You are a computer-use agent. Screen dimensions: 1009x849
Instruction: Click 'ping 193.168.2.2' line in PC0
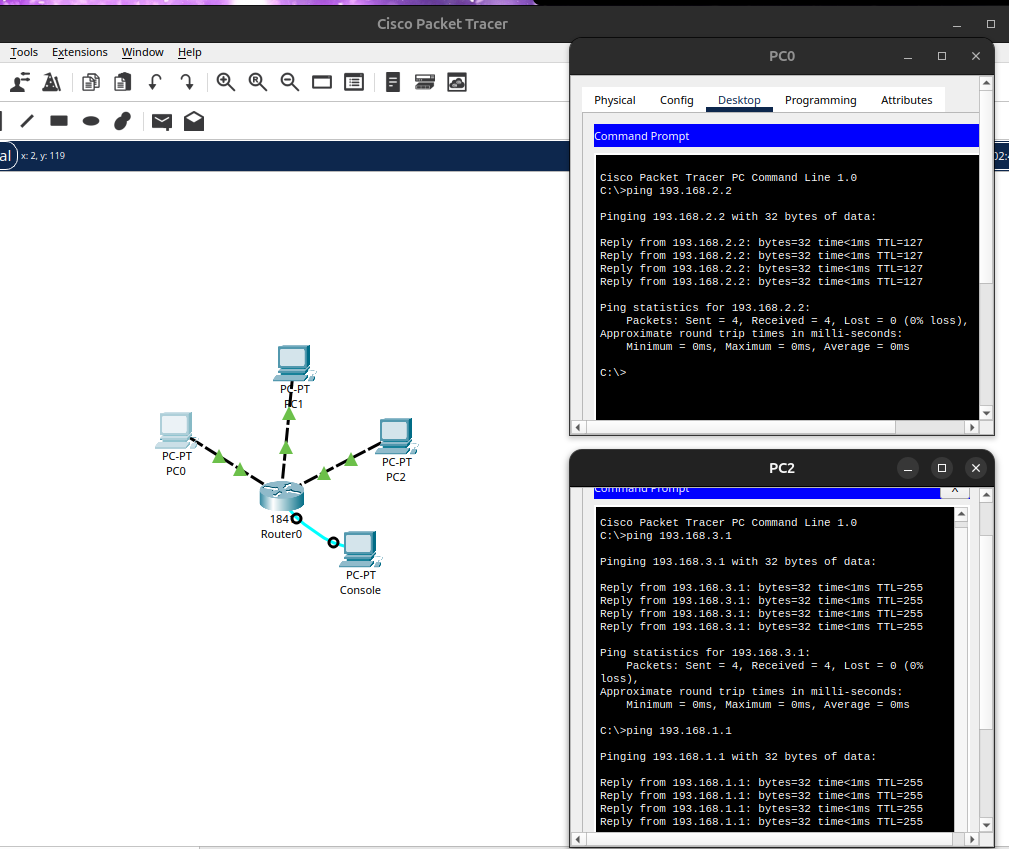point(665,191)
